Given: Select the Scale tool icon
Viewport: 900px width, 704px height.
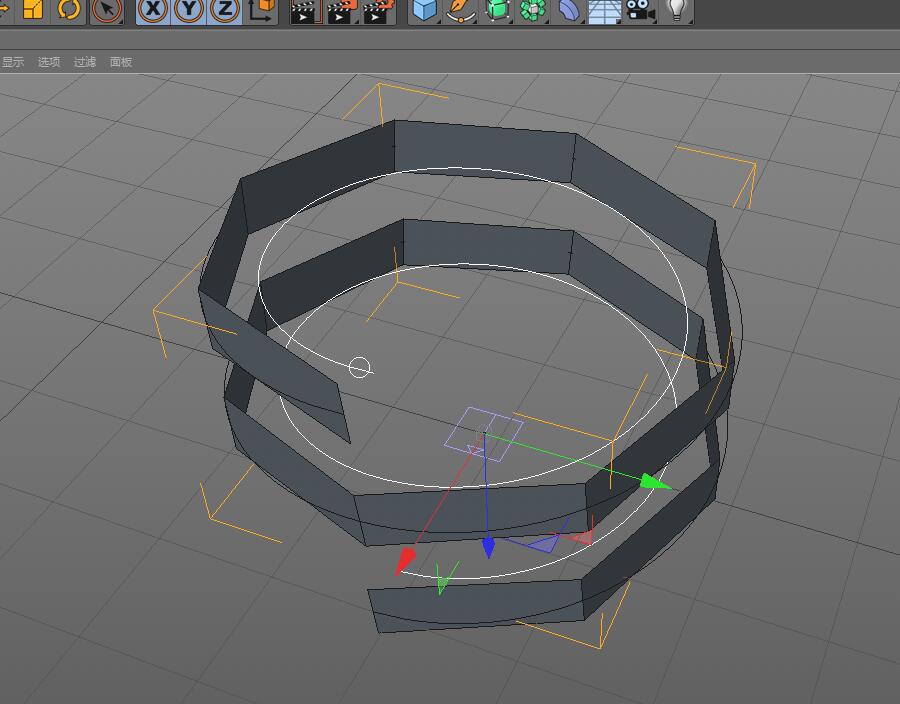Looking at the screenshot, I should point(33,10).
